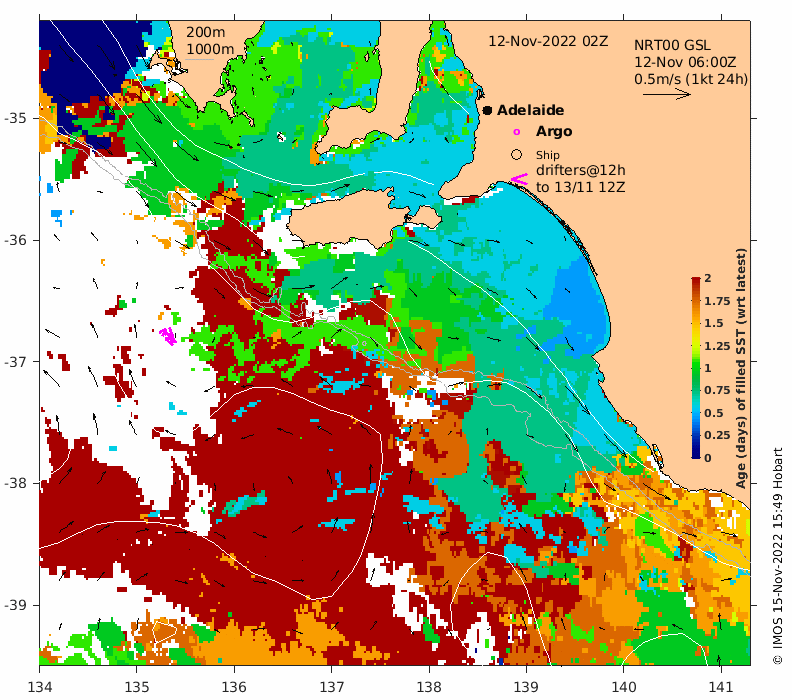Click the colorbar at green value 1

[696, 368]
